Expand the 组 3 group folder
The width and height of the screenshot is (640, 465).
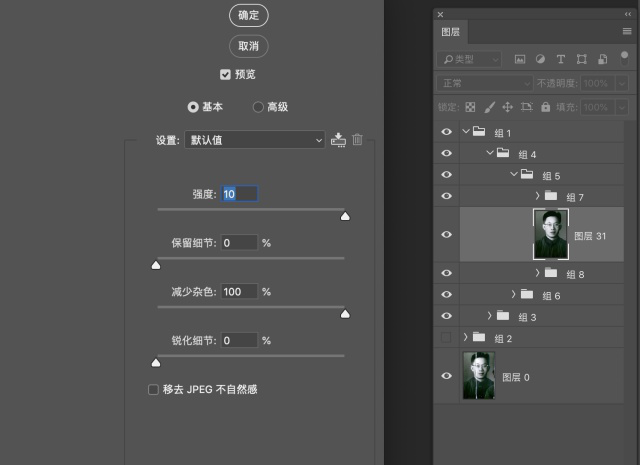point(490,316)
